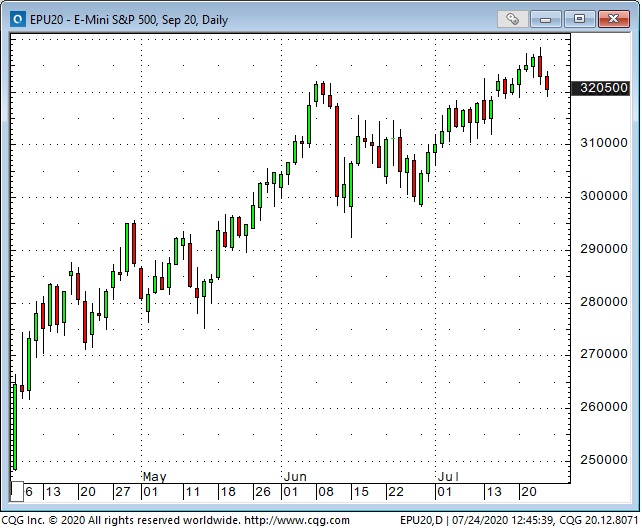Click the date label 11 under May
This screenshot has height=528, width=642.
pyautogui.click(x=192, y=492)
